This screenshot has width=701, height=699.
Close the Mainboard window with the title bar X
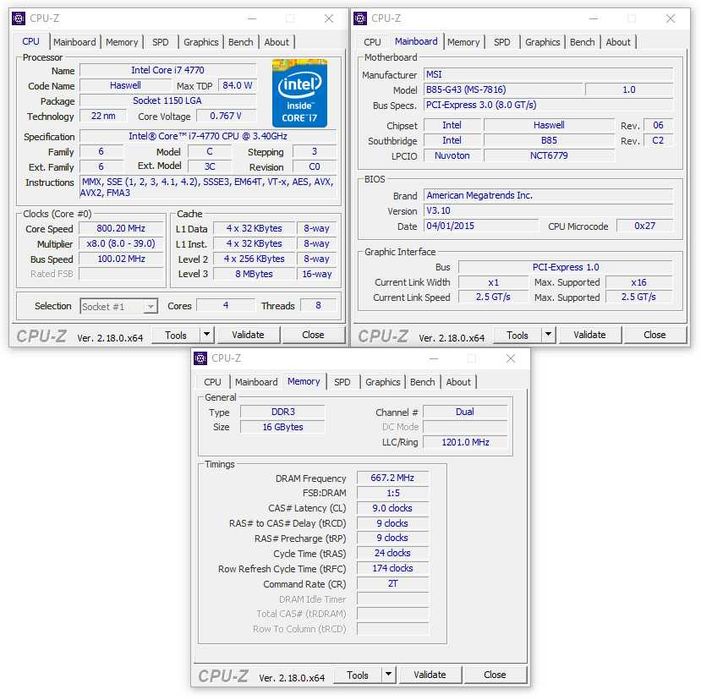(x=671, y=19)
